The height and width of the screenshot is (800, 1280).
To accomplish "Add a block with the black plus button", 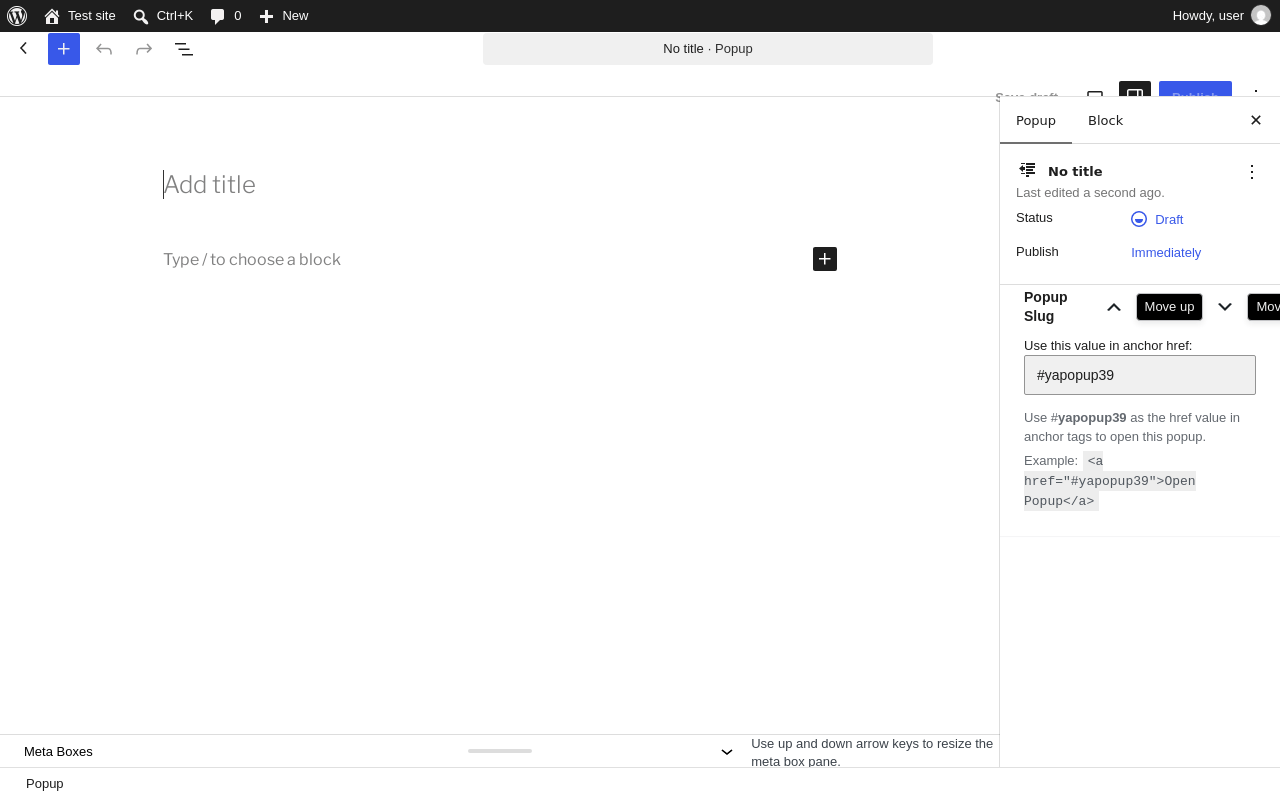I will 825,259.
